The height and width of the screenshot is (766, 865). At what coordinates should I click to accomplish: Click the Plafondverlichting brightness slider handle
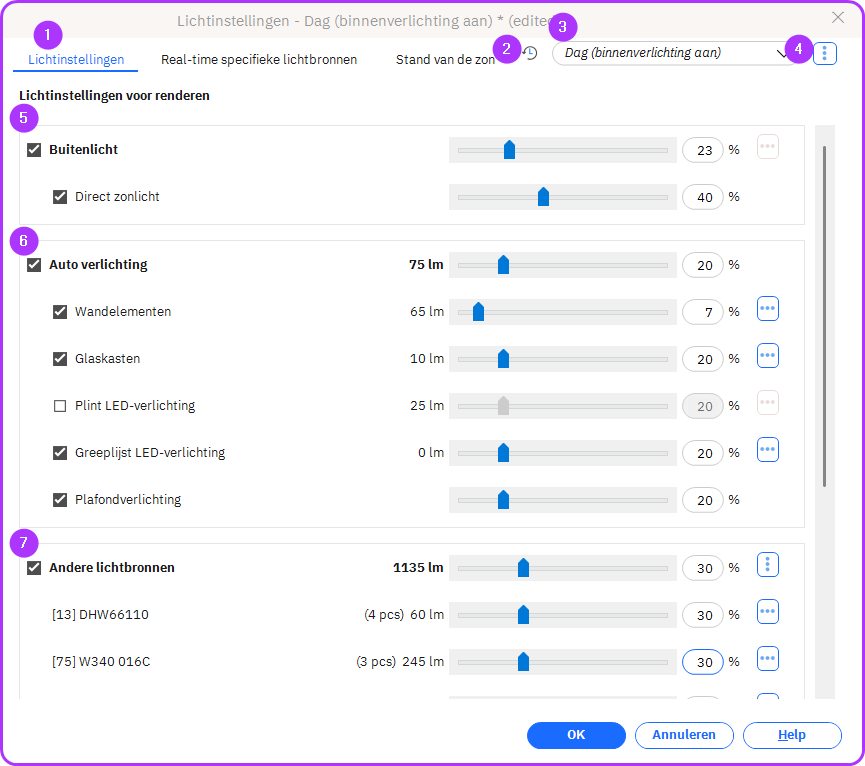(x=503, y=499)
